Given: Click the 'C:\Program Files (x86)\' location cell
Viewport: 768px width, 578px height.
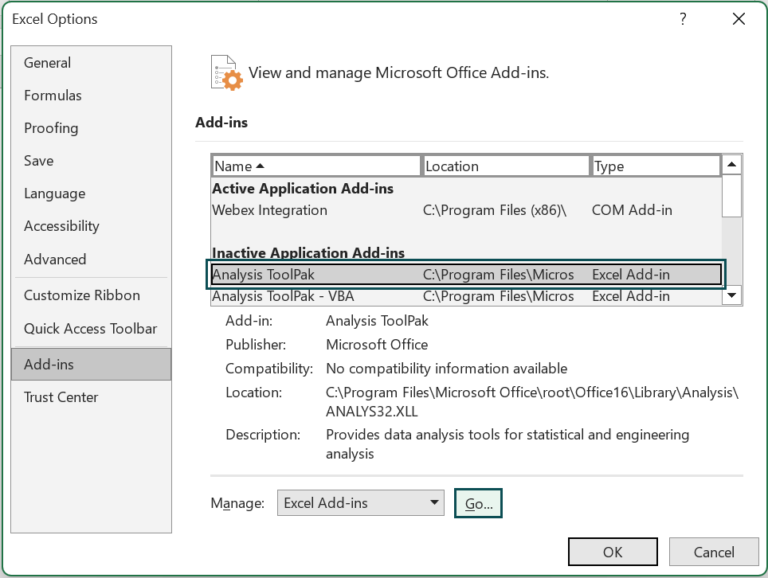Looking at the screenshot, I should coord(495,210).
